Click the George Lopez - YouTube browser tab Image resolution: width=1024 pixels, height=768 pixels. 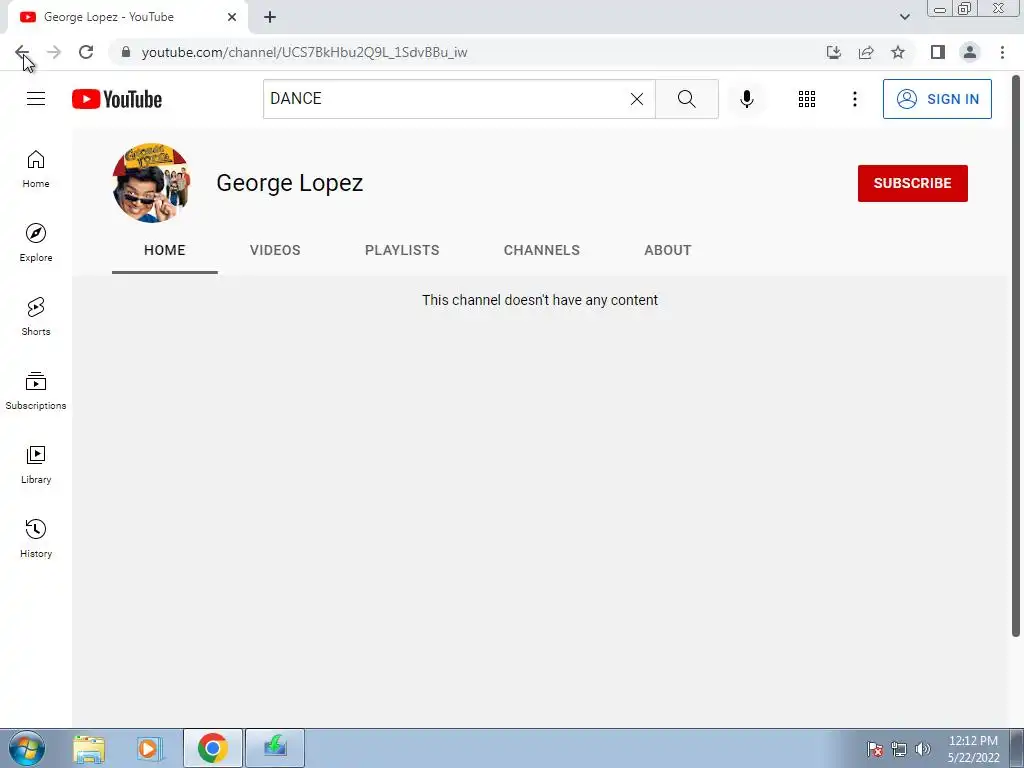(x=127, y=17)
